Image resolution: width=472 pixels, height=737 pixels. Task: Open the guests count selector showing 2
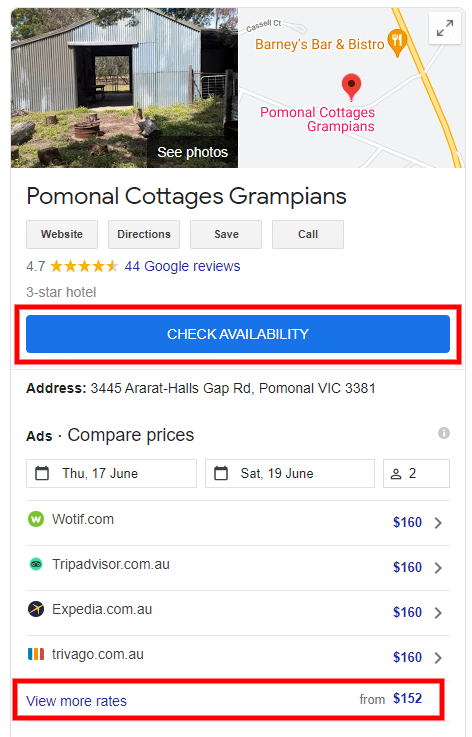click(x=416, y=473)
